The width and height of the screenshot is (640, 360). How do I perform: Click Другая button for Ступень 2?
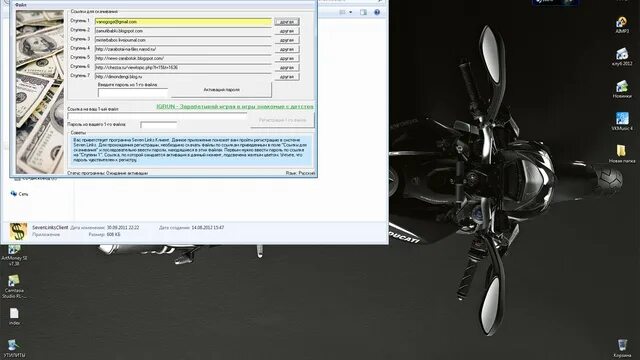click(287, 31)
